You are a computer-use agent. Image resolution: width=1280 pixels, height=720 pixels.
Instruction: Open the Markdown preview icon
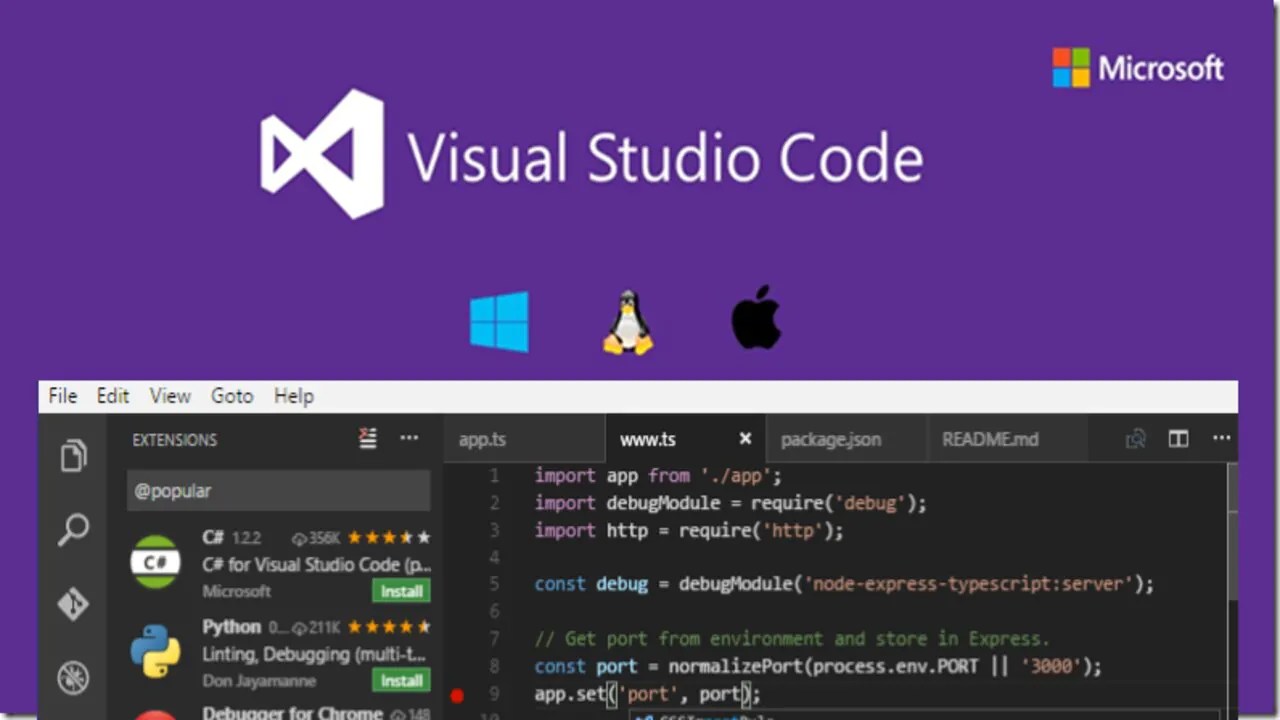1136,439
